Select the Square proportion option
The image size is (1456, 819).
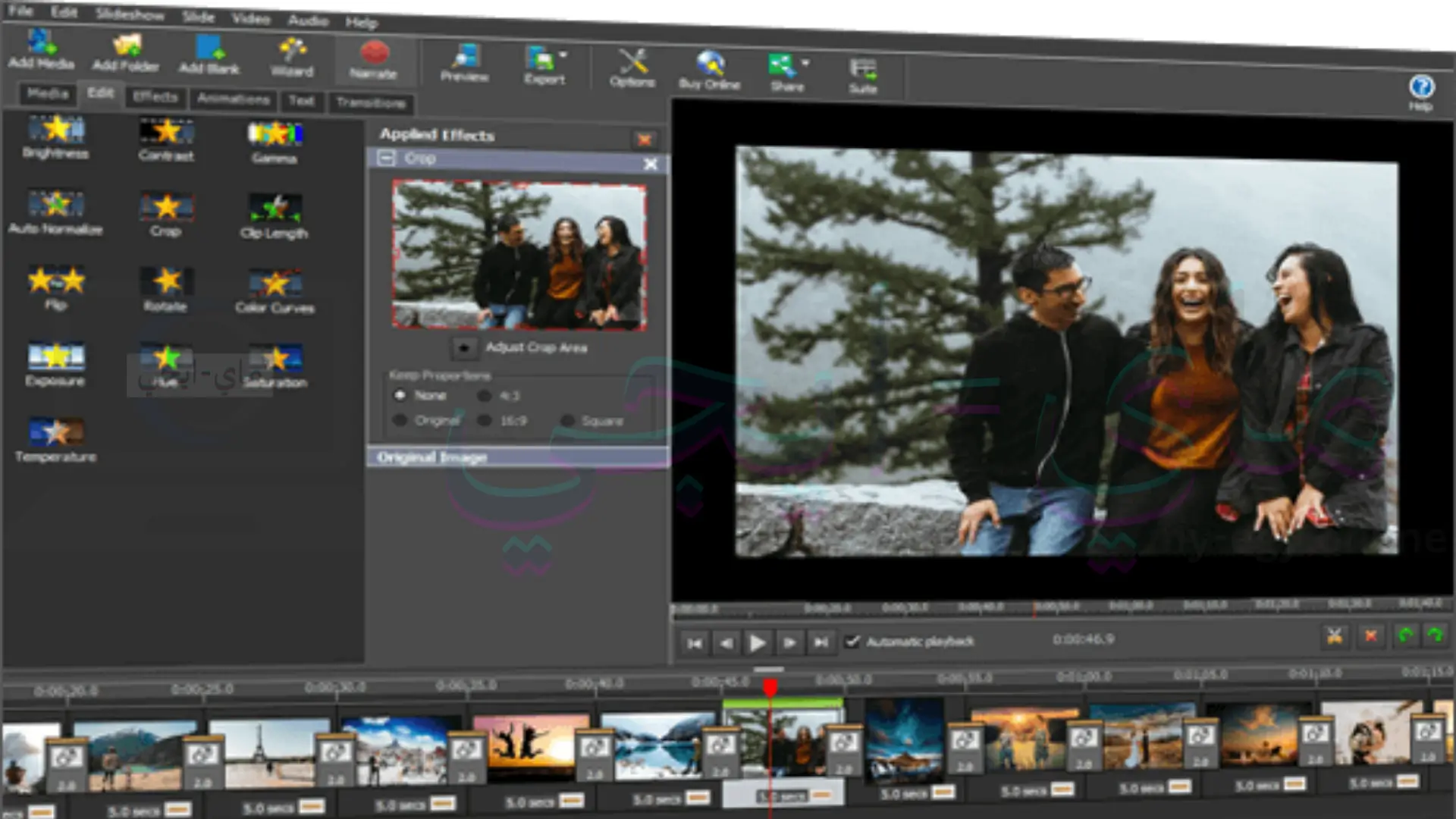click(x=567, y=420)
